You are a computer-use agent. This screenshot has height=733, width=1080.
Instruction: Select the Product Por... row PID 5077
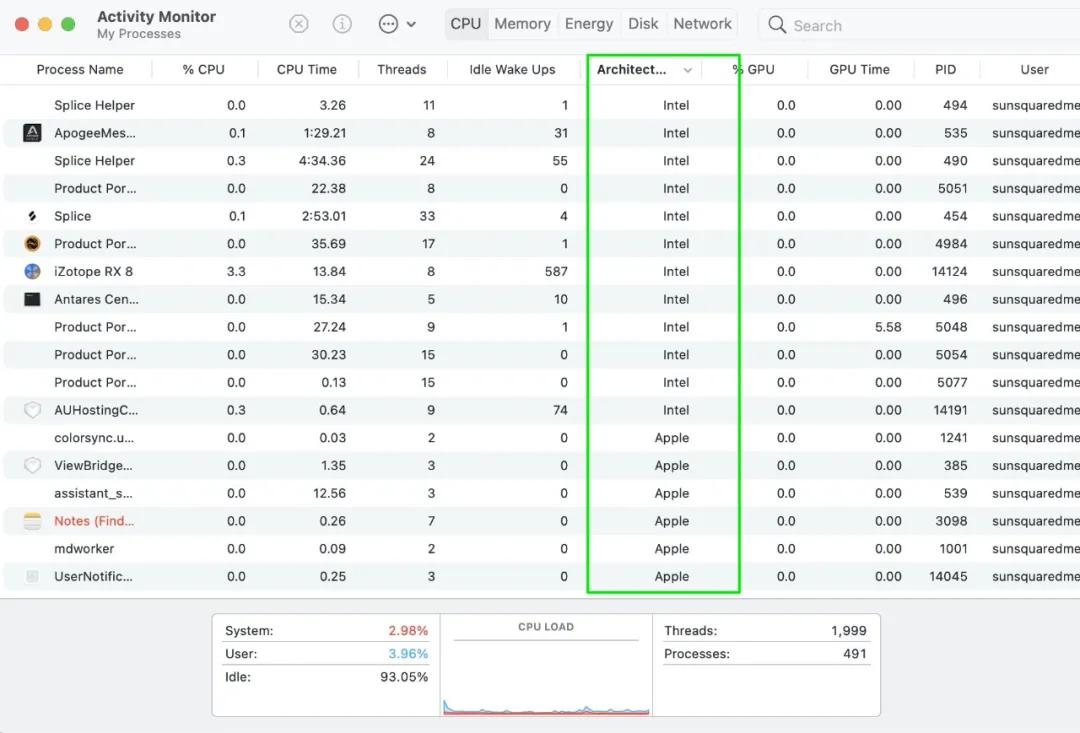point(541,382)
